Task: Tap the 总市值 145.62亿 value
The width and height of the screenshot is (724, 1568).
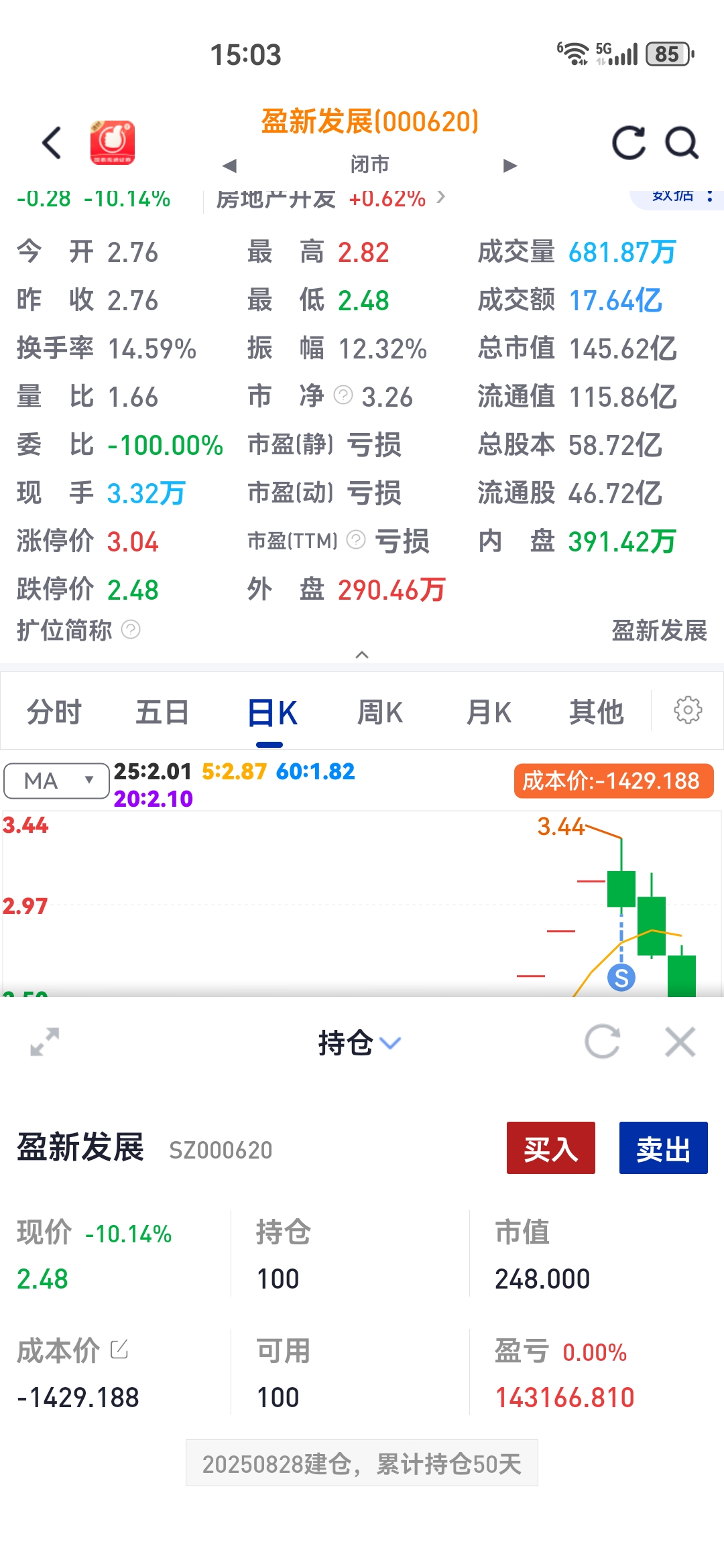Action: point(623,348)
